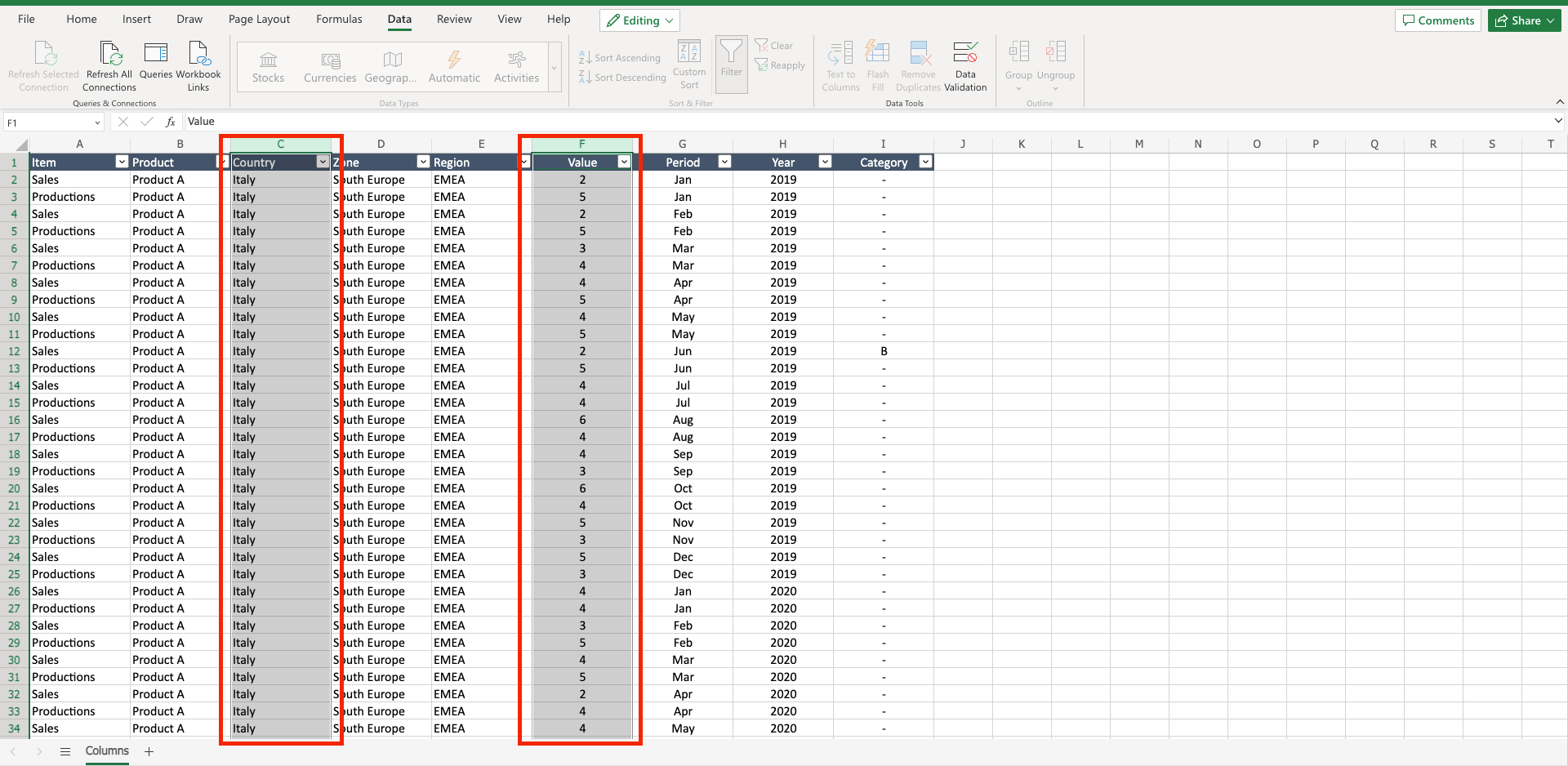Switch to the Formulas tab
Image resolution: width=1568 pixels, height=766 pixels.
(x=338, y=19)
